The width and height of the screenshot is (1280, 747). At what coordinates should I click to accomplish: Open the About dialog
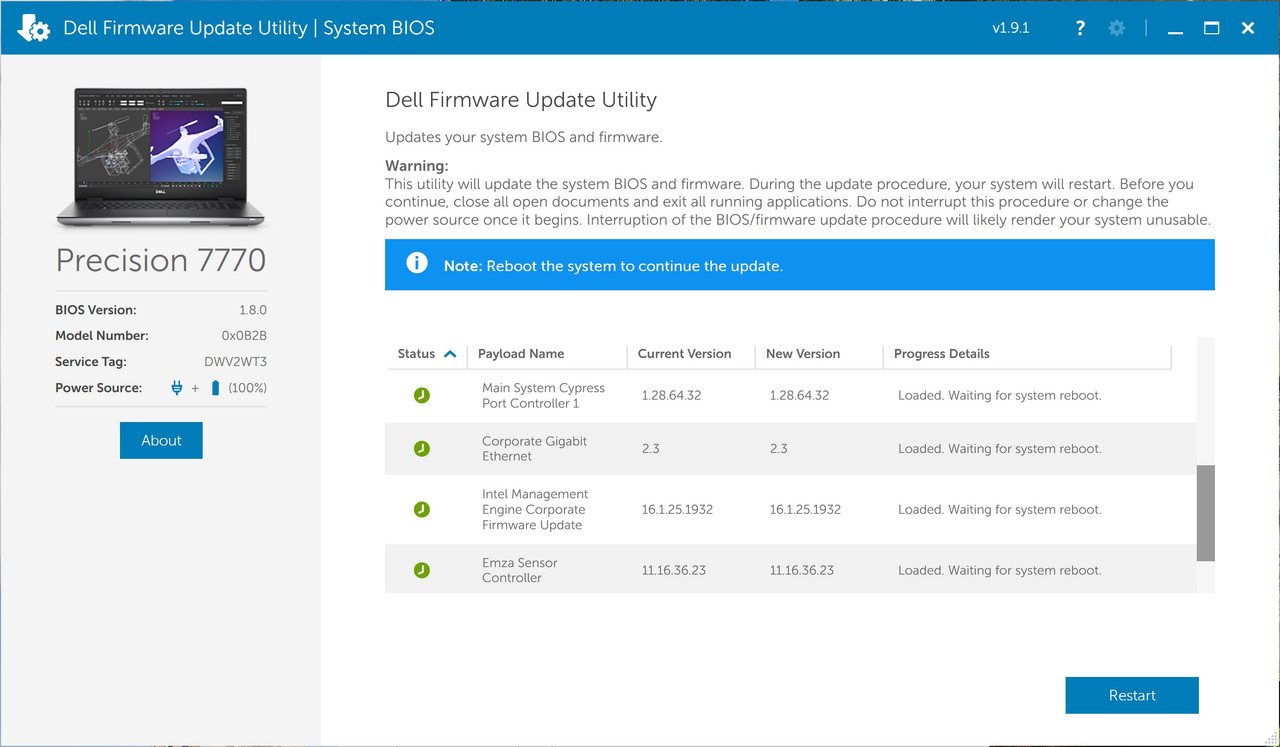click(x=161, y=440)
